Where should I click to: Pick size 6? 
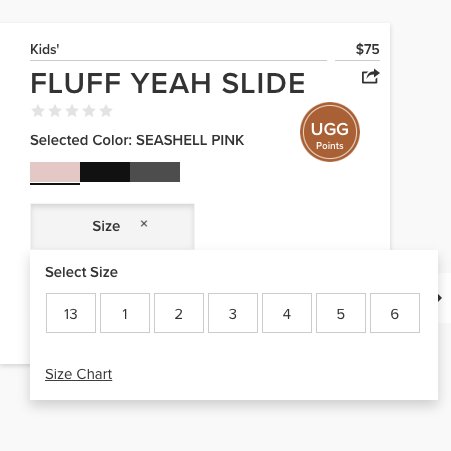point(395,313)
